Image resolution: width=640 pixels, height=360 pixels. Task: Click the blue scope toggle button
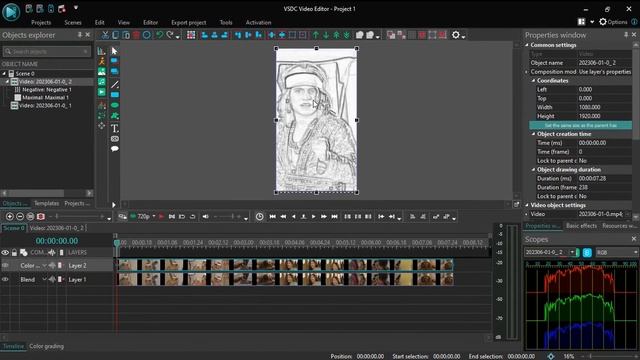pyautogui.click(x=587, y=253)
